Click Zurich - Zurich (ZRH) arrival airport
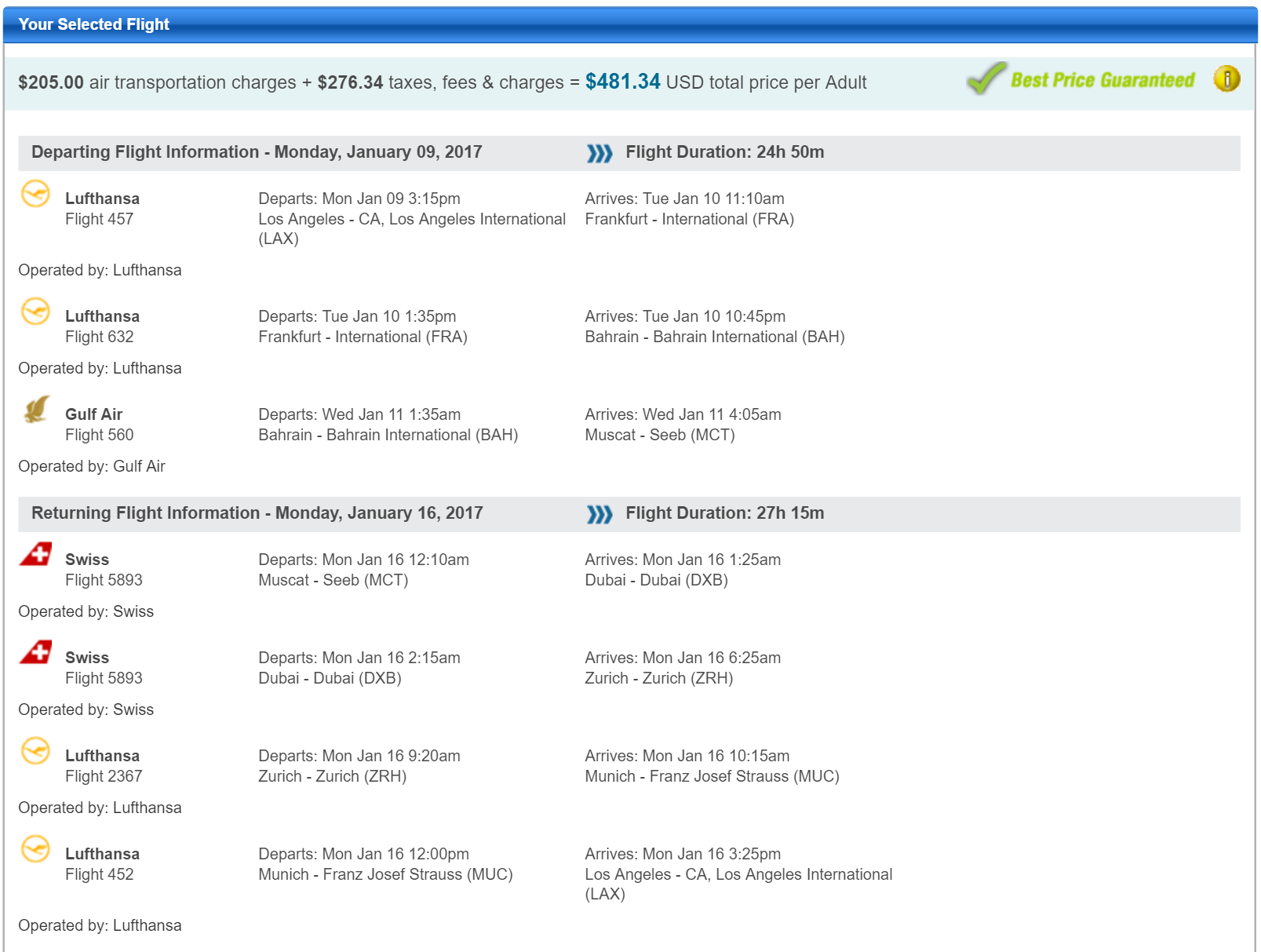The image size is (1261, 952). point(659,678)
